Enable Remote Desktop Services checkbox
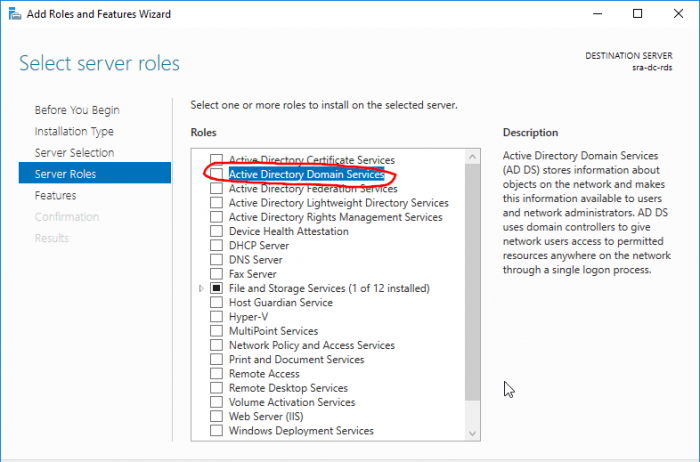Screen dimensions: 700x462 tap(217, 388)
